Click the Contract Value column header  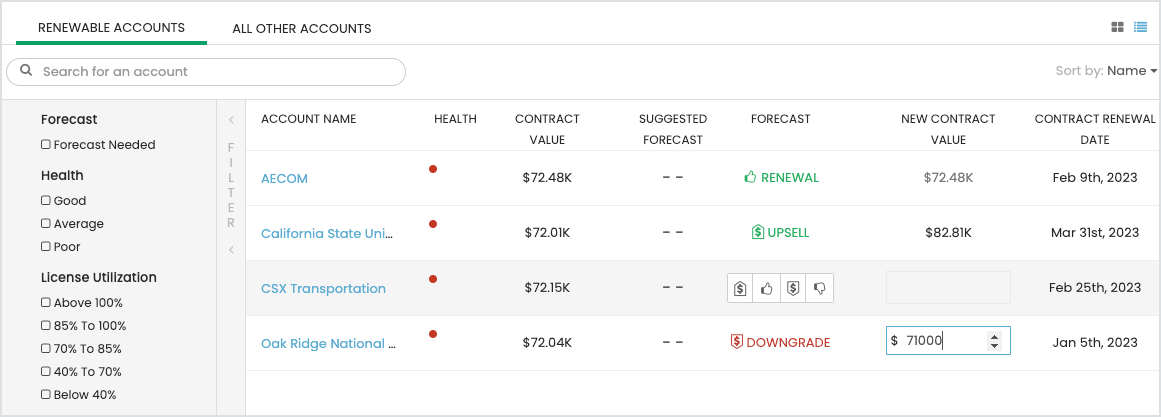coord(547,129)
